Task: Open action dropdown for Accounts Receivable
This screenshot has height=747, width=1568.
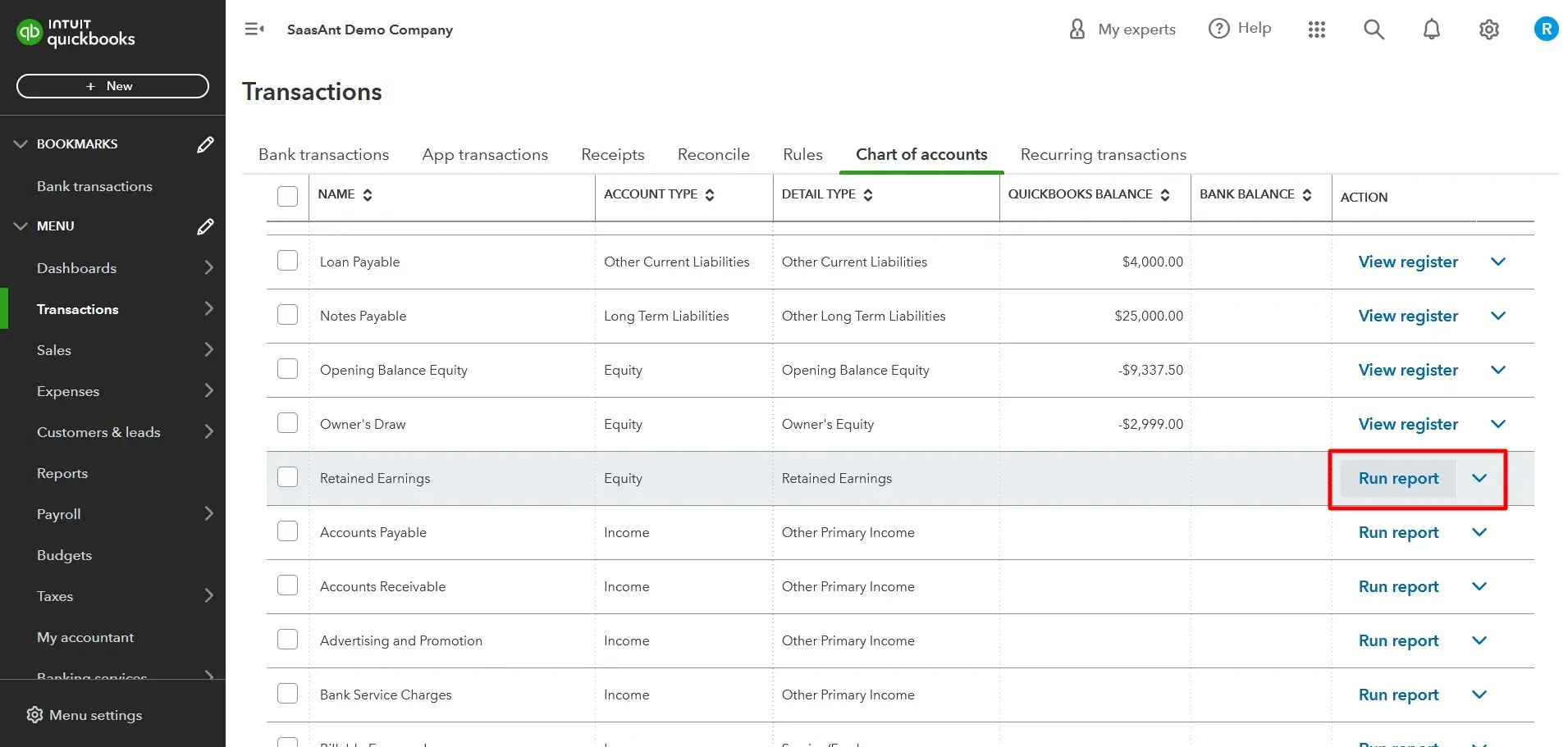Action: pos(1479,586)
